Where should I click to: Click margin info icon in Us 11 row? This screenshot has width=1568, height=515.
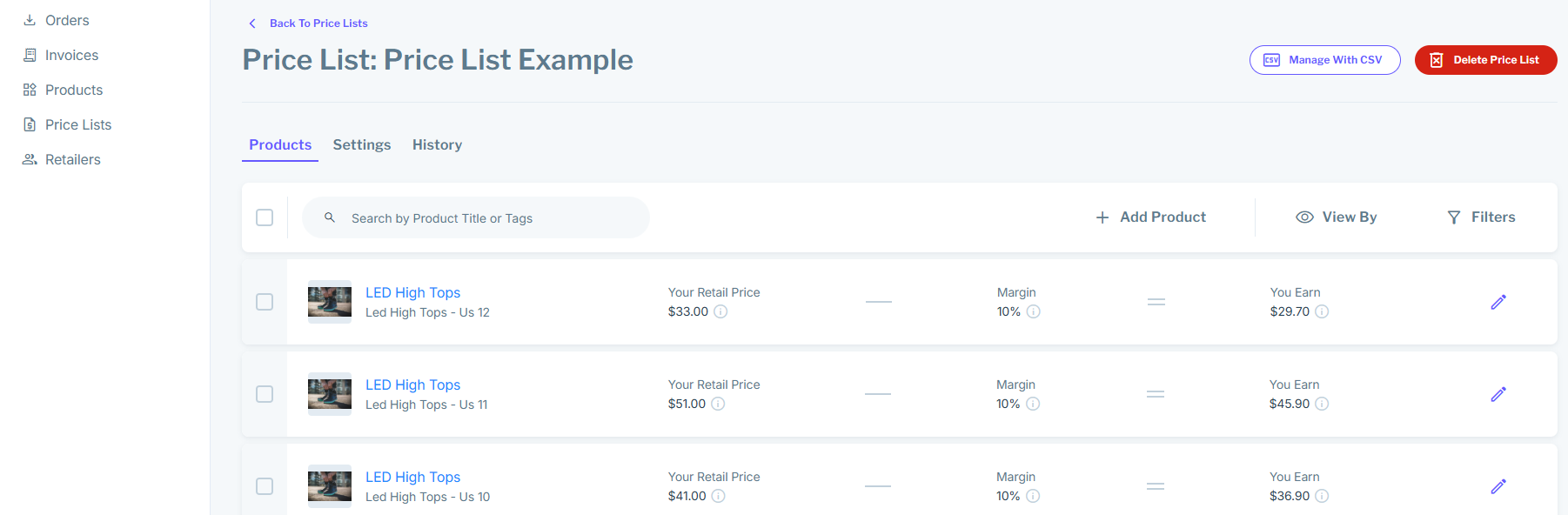1033,404
